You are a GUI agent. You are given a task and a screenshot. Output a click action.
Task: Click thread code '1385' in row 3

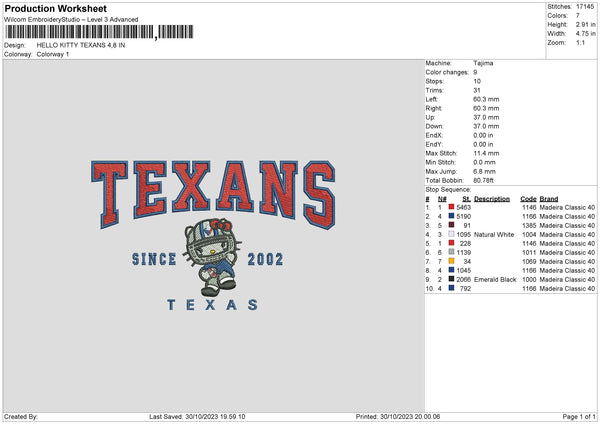529,225
